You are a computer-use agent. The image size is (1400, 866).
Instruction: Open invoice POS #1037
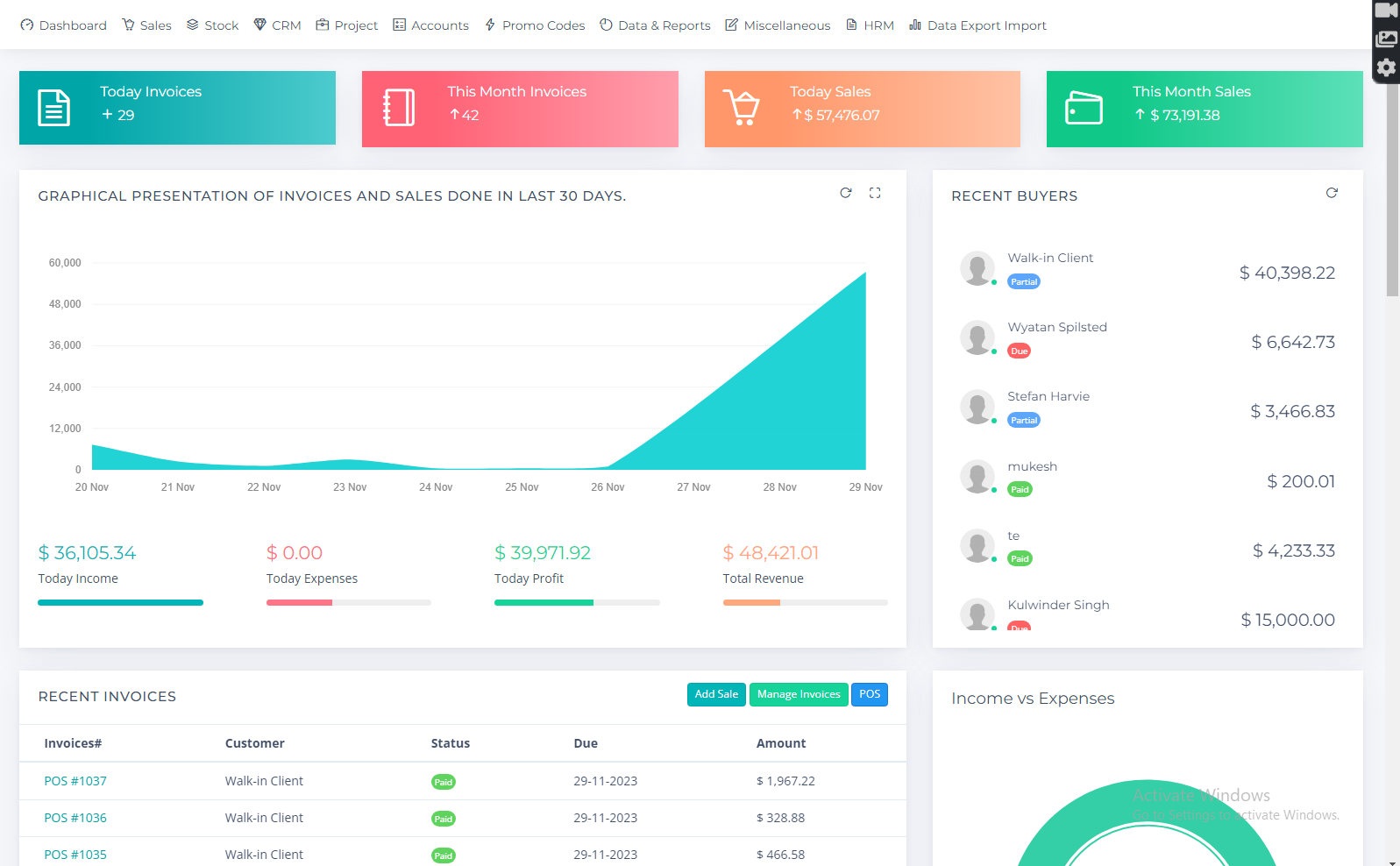(x=75, y=781)
